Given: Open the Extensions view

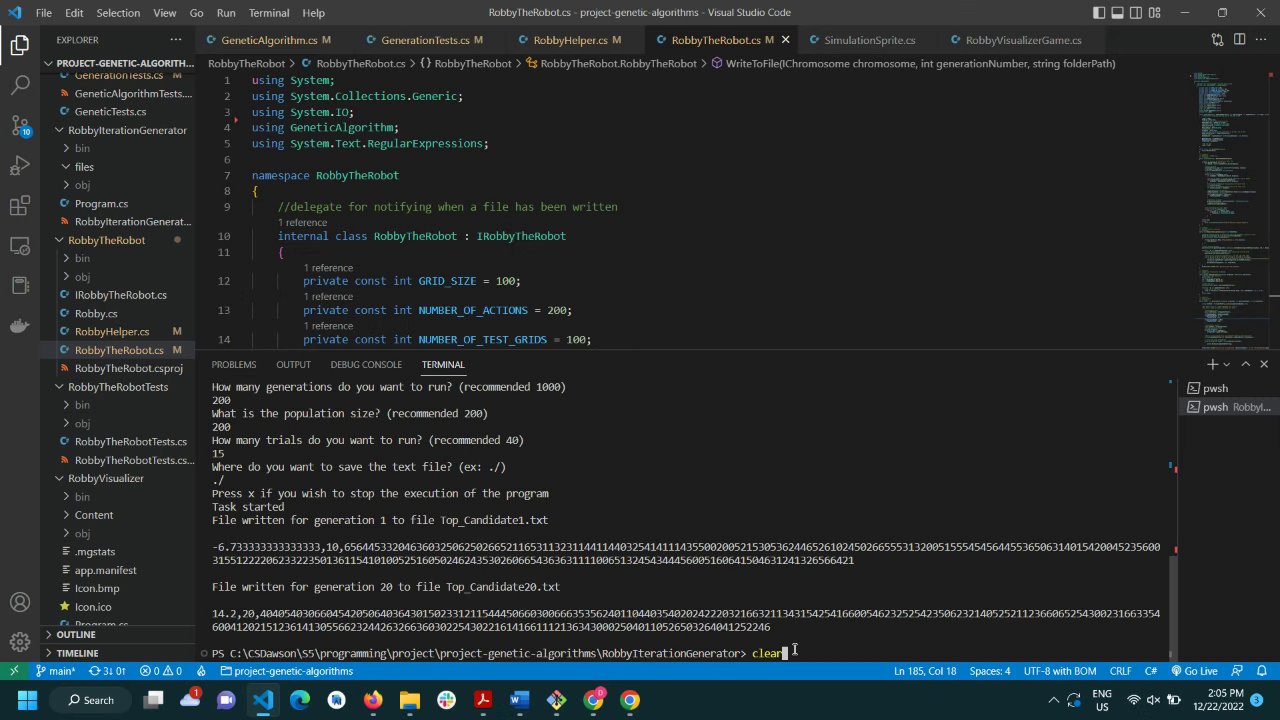Looking at the screenshot, I should tap(20, 206).
